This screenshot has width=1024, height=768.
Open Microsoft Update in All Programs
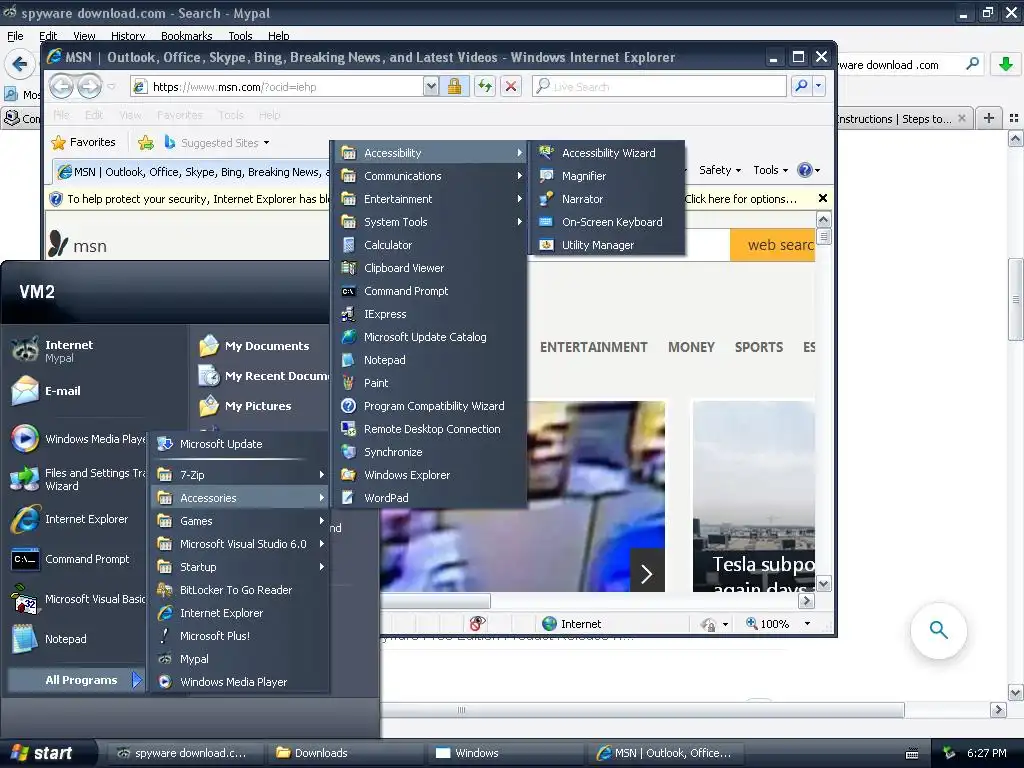(240, 444)
